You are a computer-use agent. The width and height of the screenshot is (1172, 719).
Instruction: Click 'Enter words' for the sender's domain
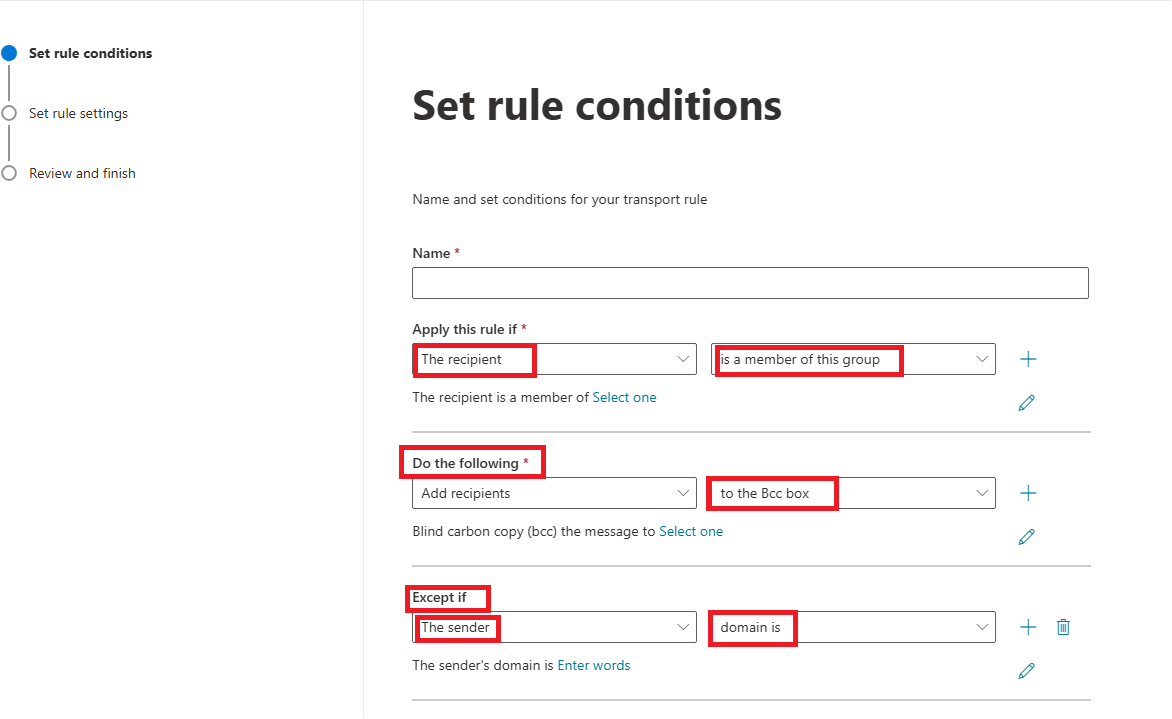[594, 665]
